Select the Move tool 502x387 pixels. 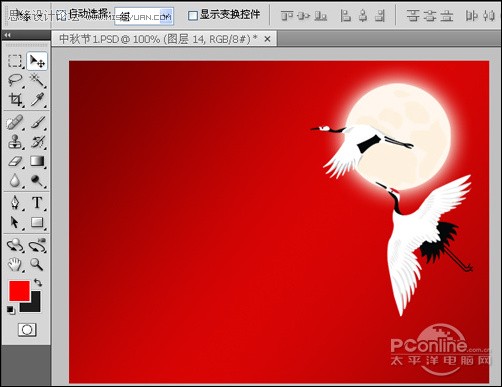[37, 61]
